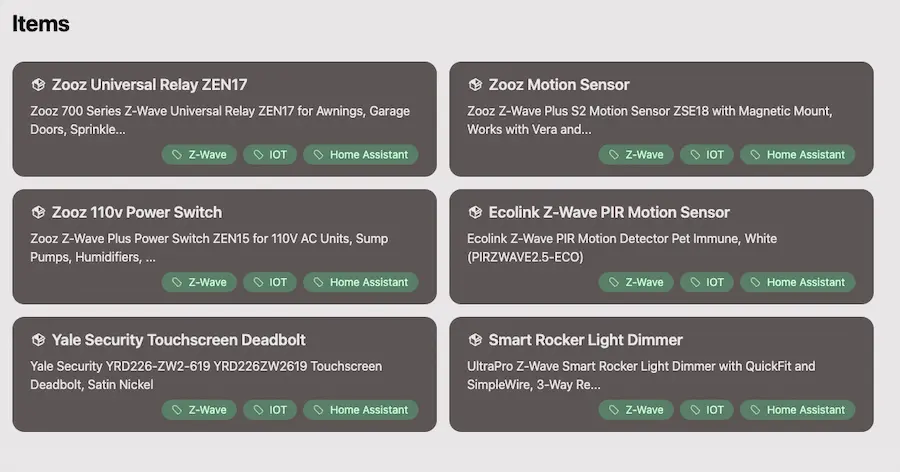Select the Z-Wave tag on Zooz Motion Sensor
Image resolution: width=900 pixels, height=472 pixels.
click(x=636, y=154)
